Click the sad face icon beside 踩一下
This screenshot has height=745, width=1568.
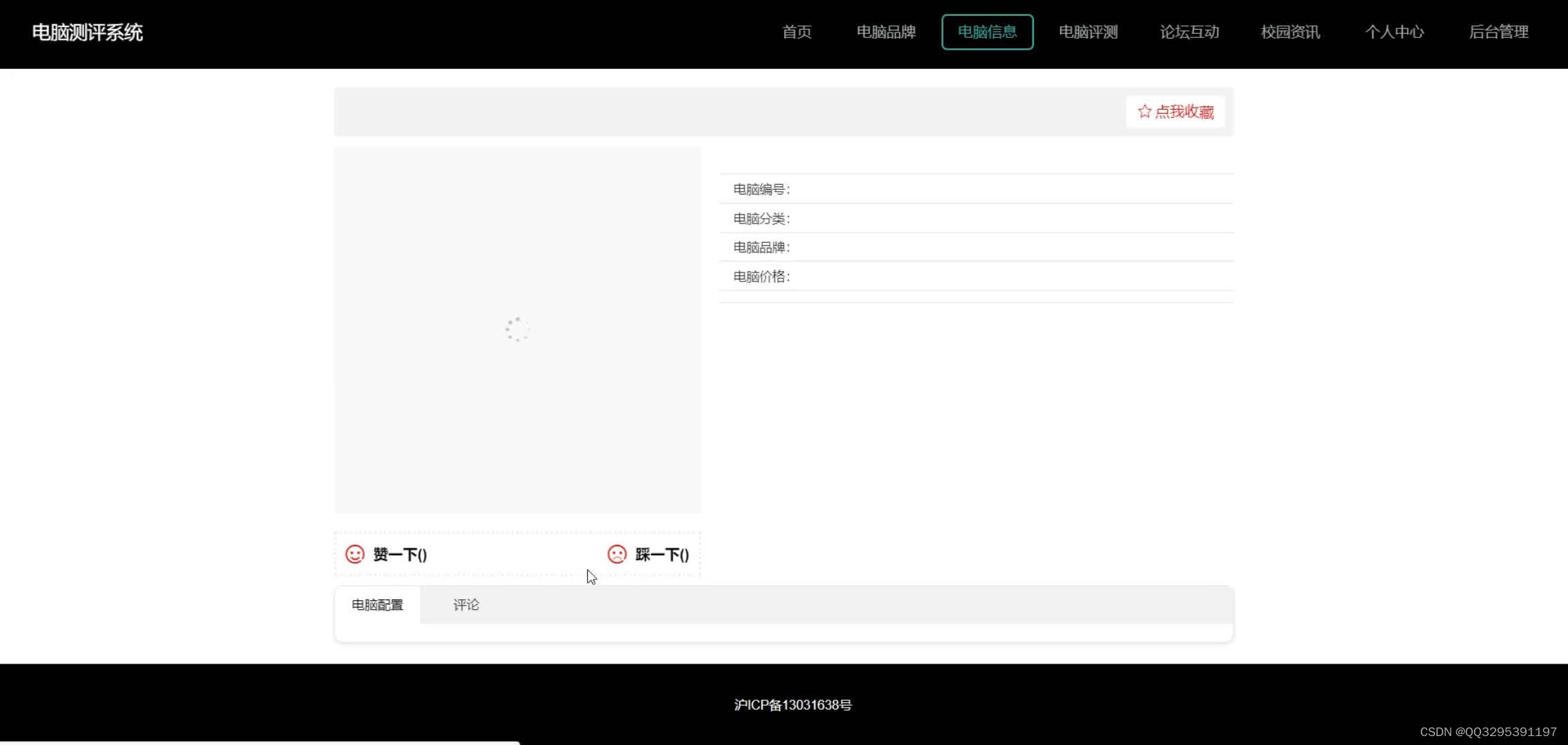point(617,555)
